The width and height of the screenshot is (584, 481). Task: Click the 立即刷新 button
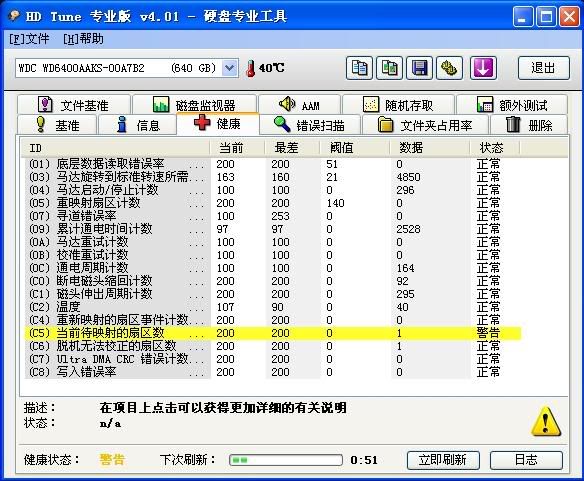click(443, 460)
